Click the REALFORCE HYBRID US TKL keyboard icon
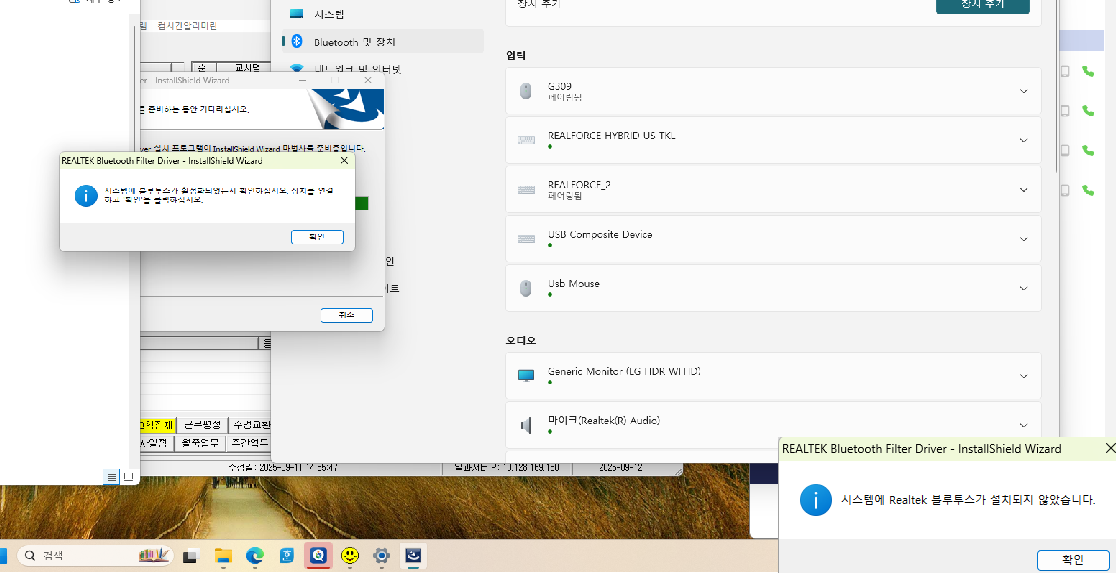Screen dimensions: 1116x576 [527, 140]
